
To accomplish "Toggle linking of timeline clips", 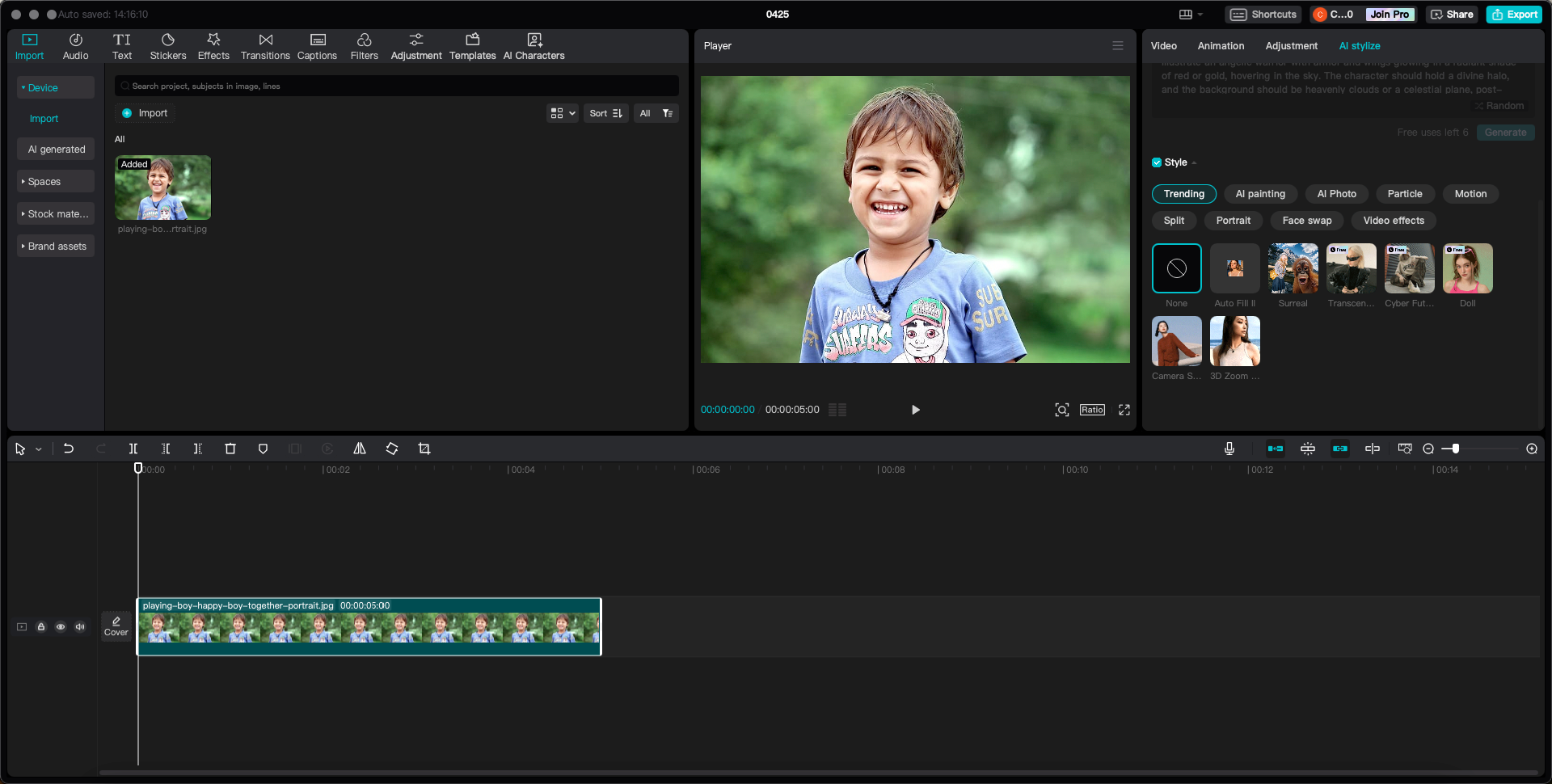I will (1339, 449).
